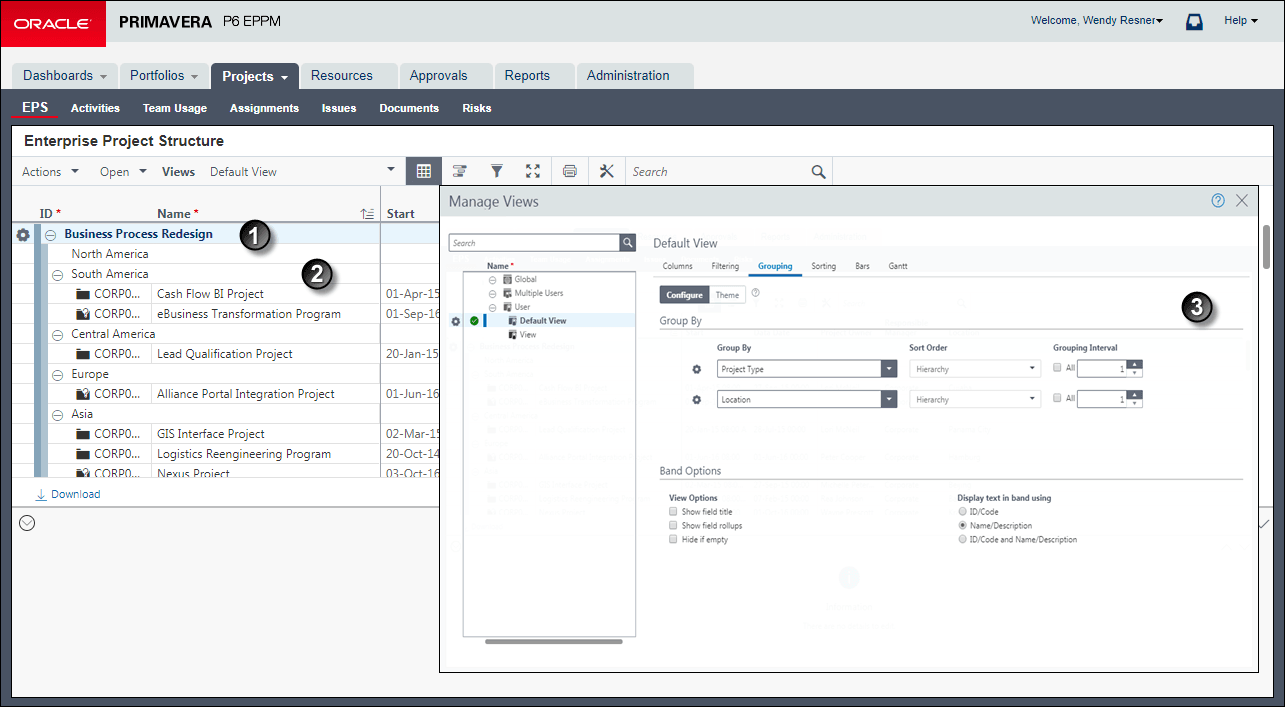Open Welcome, Wendy Resner user menu
Screen dimensions: 1285x707
pos(1097,20)
